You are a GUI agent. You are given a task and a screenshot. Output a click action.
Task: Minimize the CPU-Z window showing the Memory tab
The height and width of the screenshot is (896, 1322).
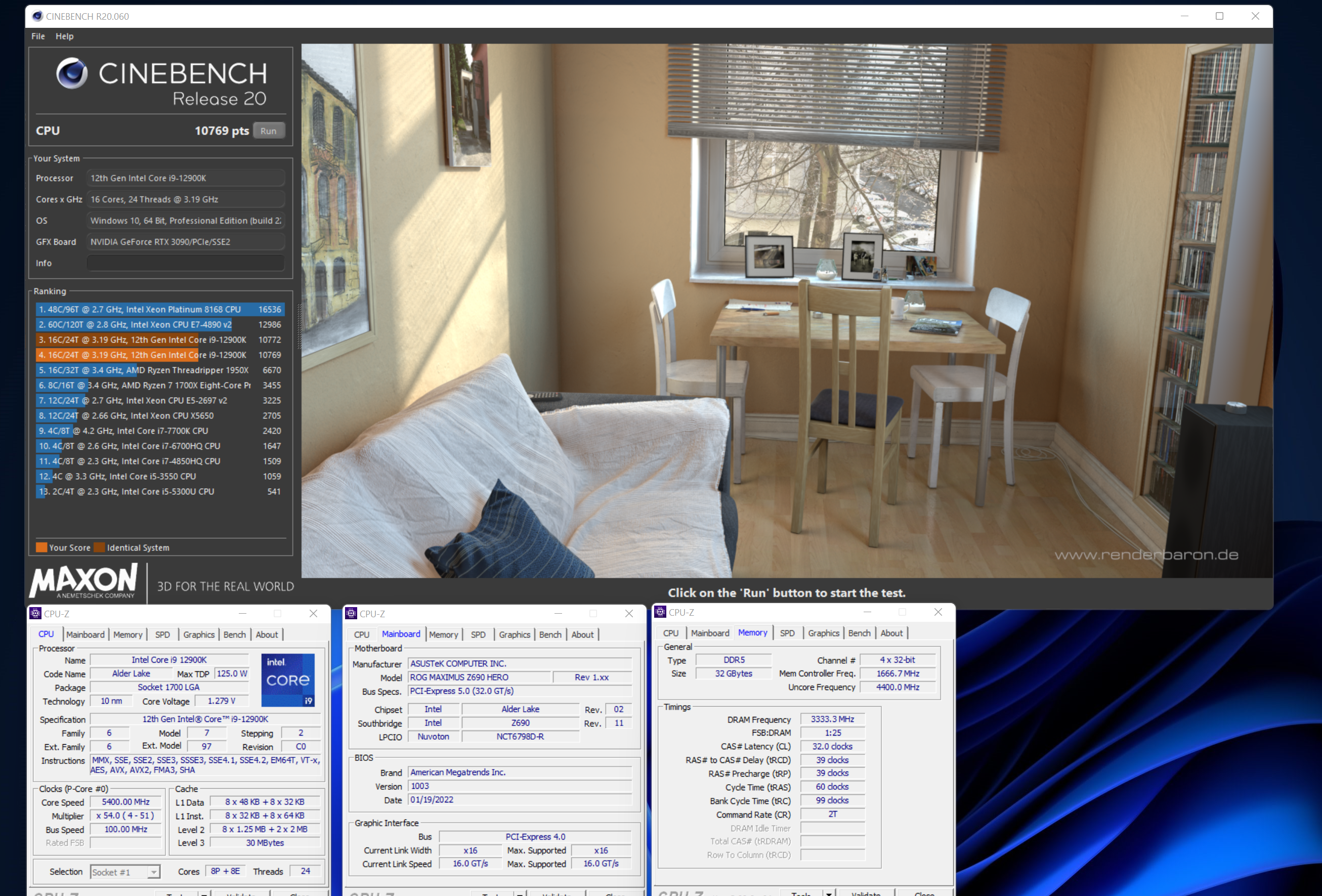pyautogui.click(x=867, y=612)
